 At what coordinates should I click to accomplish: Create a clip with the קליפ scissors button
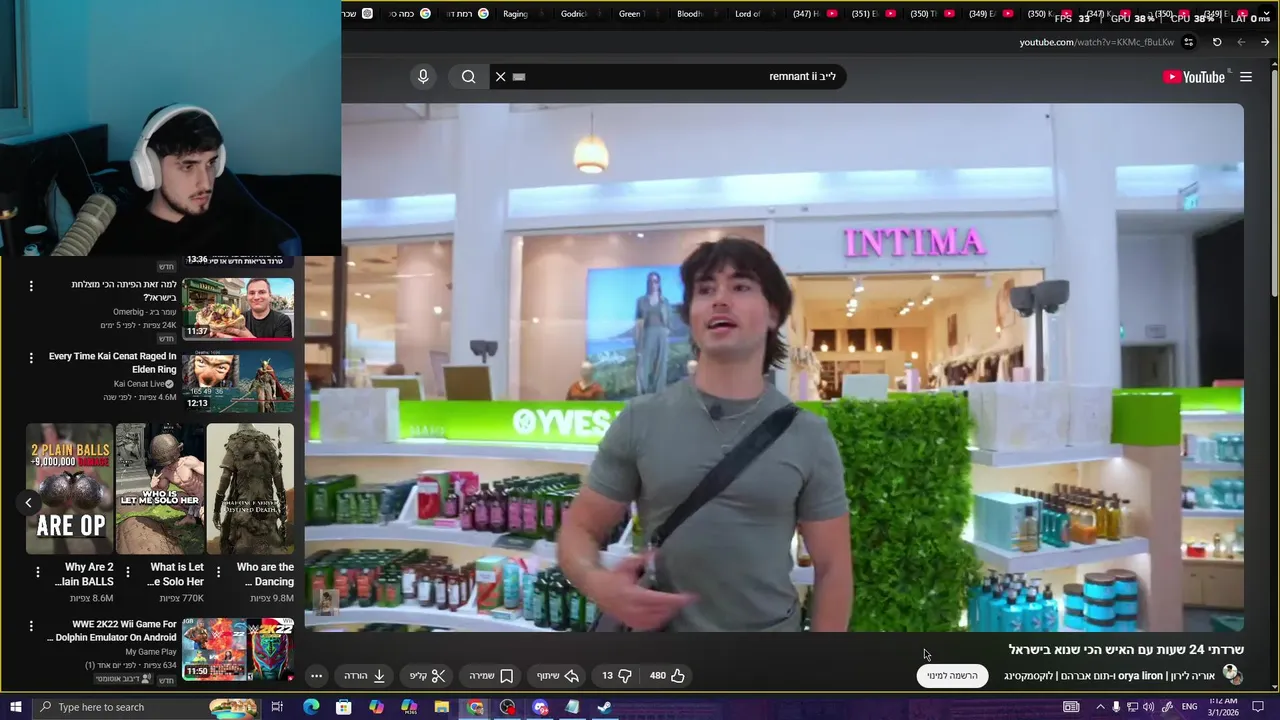(427, 676)
